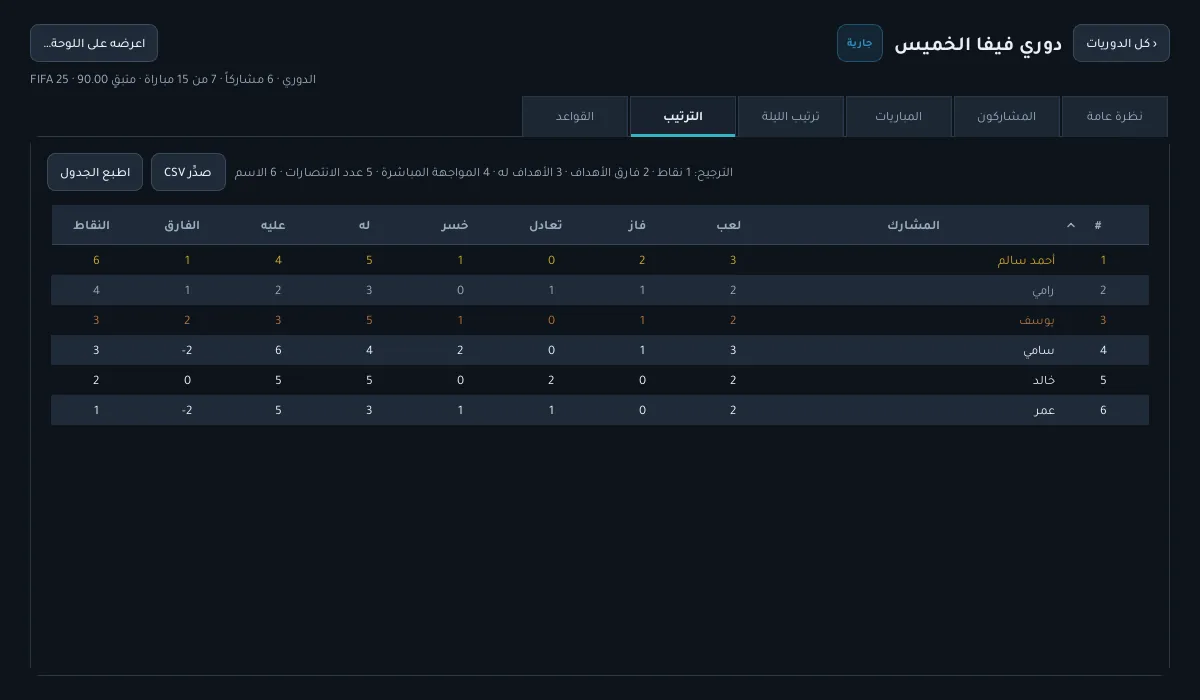The width and height of the screenshot is (1200, 700).
Task: Select participant يوسف
Action: (1037, 320)
